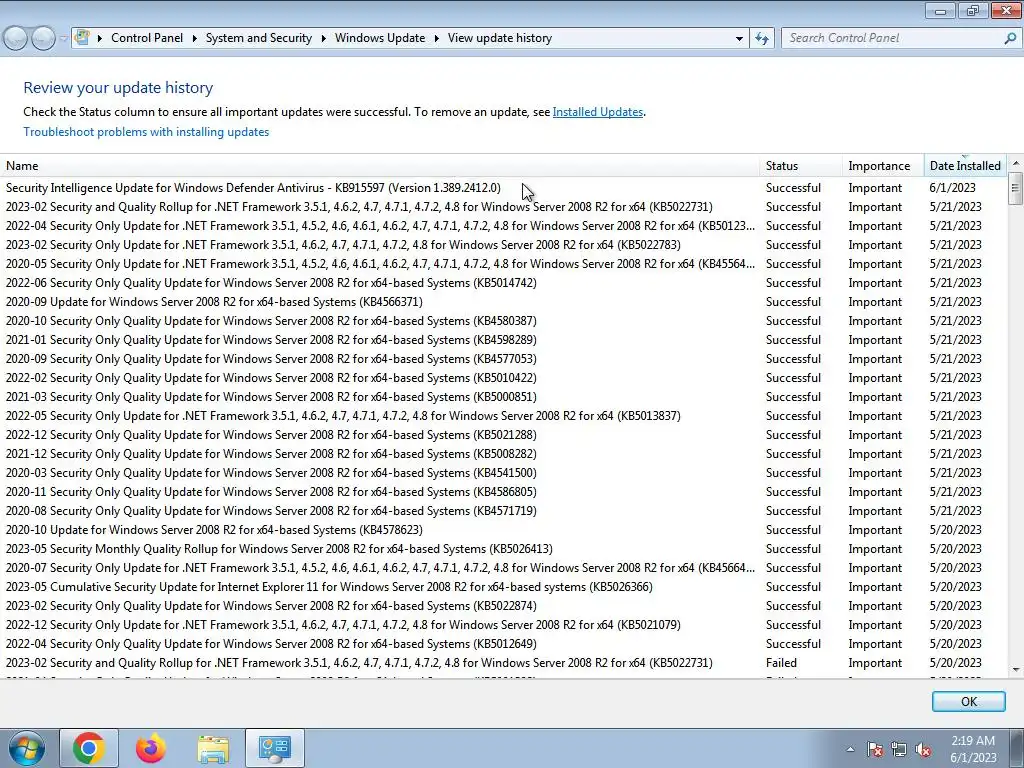Click the OK button

(968, 701)
